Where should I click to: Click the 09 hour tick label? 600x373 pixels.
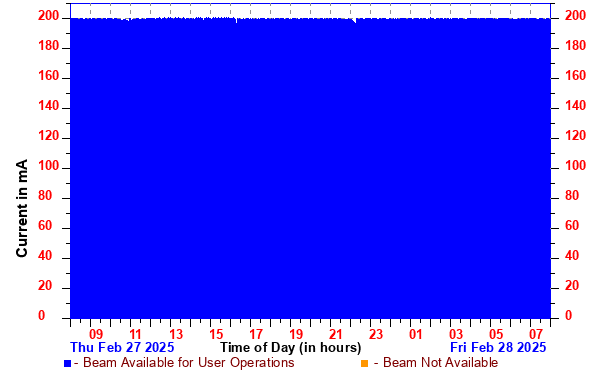(x=96, y=334)
